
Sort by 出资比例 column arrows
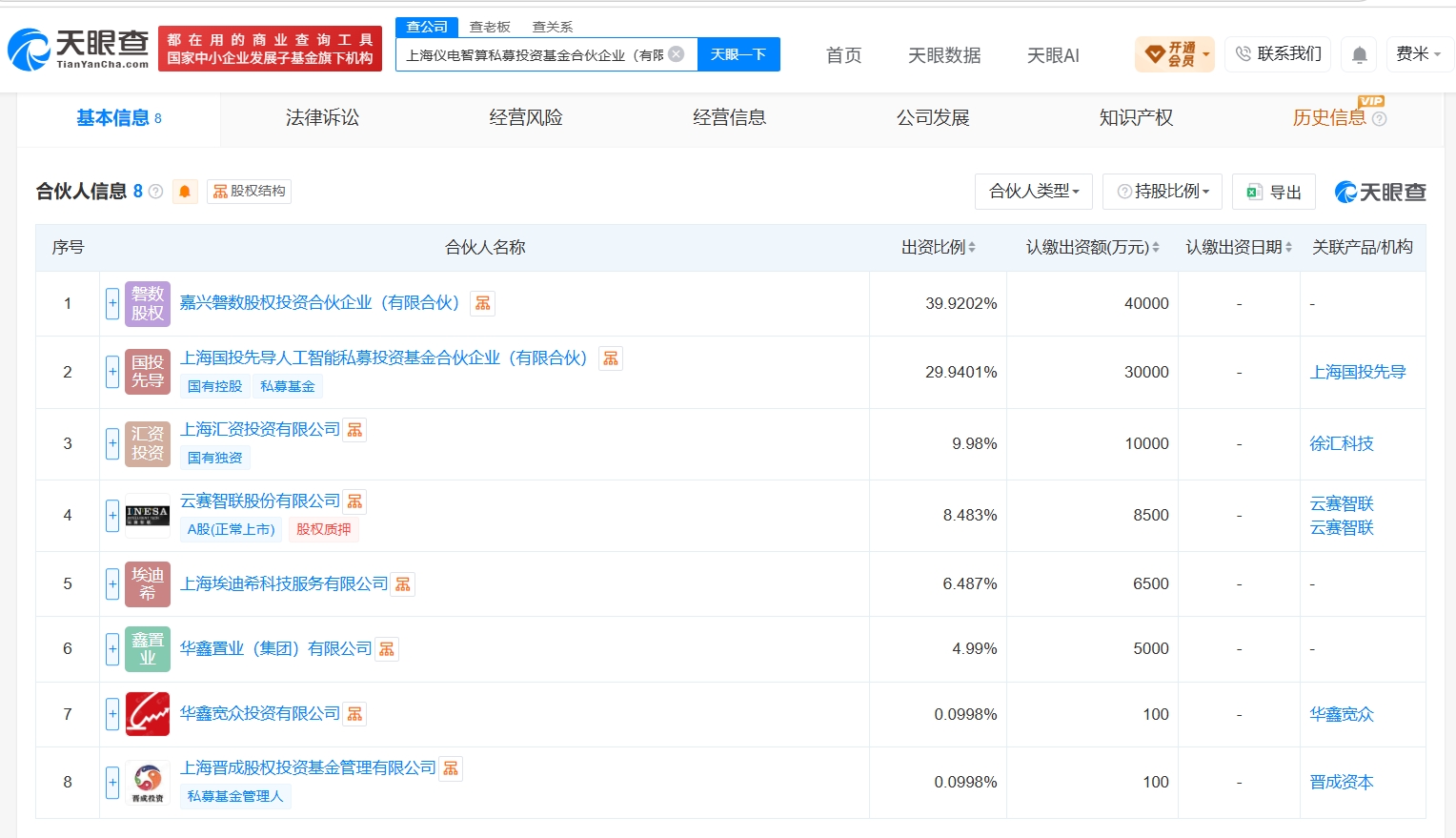[972, 248]
